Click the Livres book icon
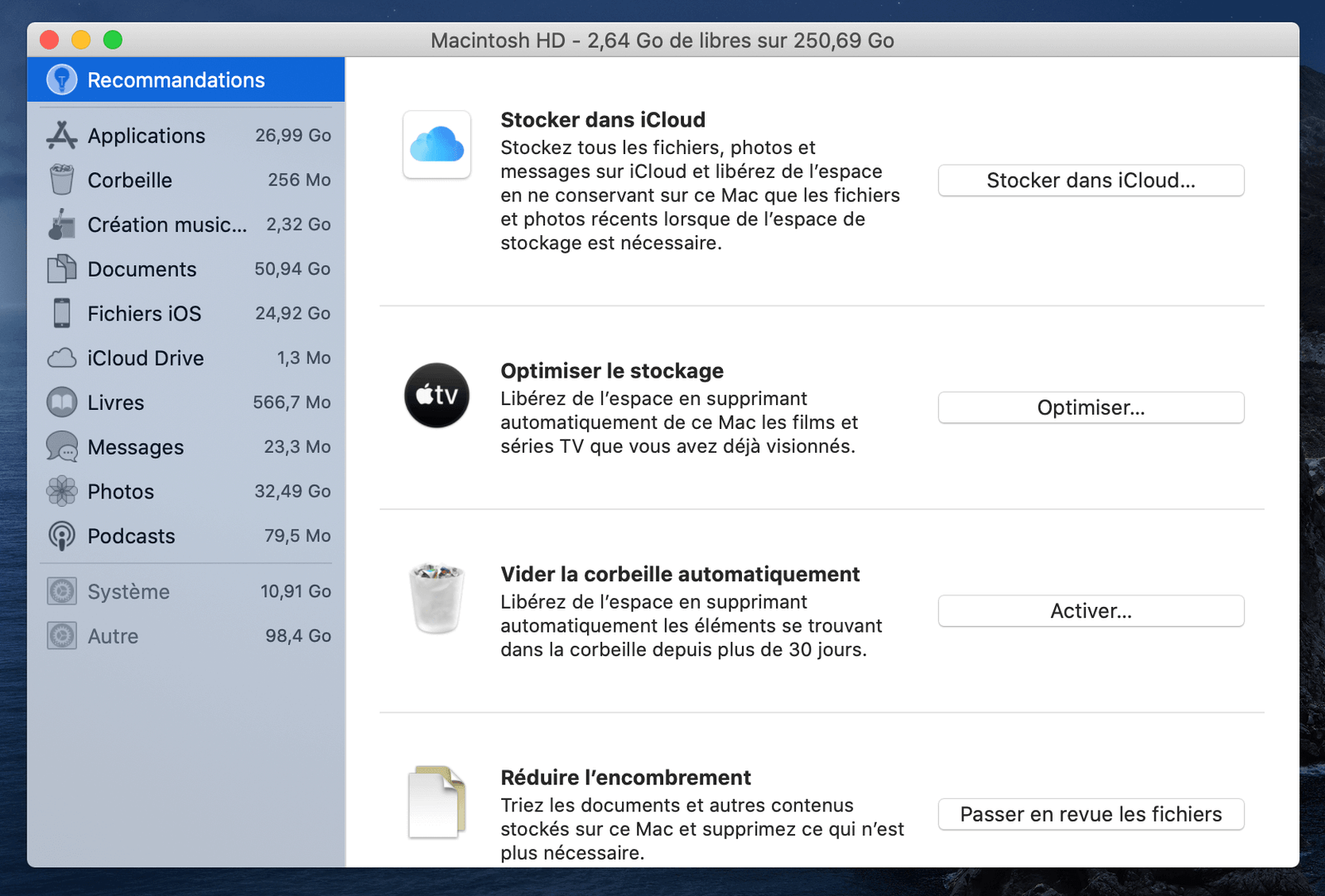The image size is (1325, 896). (61, 402)
